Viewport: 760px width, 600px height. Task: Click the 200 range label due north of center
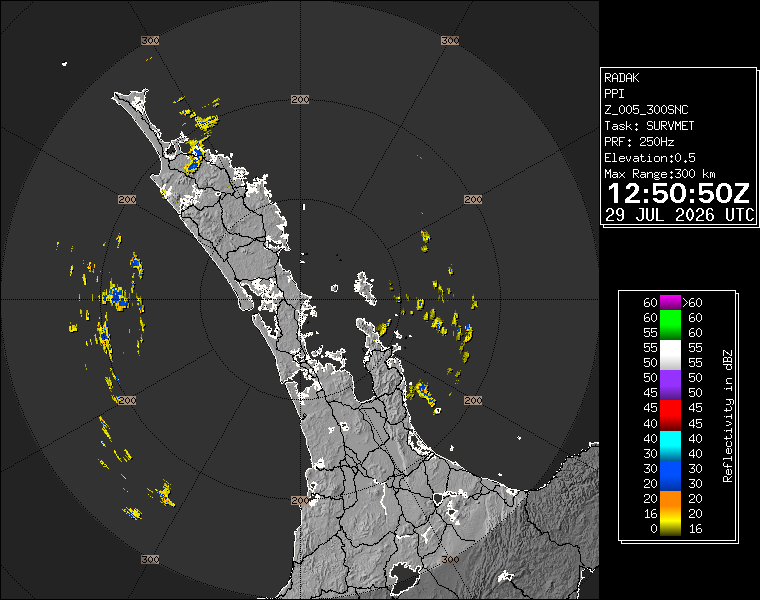300,99
